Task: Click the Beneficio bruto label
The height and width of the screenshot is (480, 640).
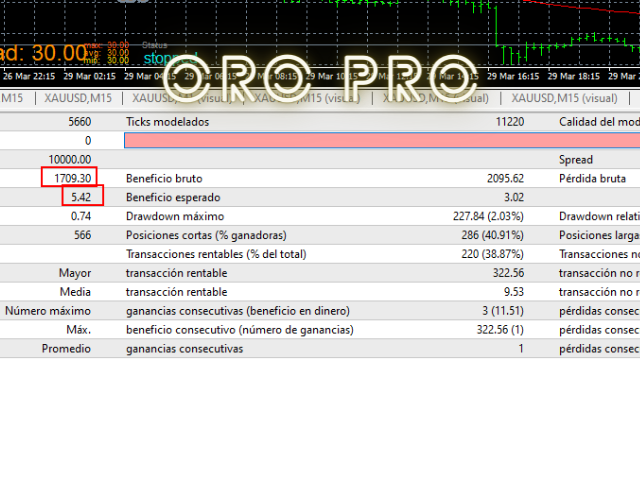Action: 164,178
